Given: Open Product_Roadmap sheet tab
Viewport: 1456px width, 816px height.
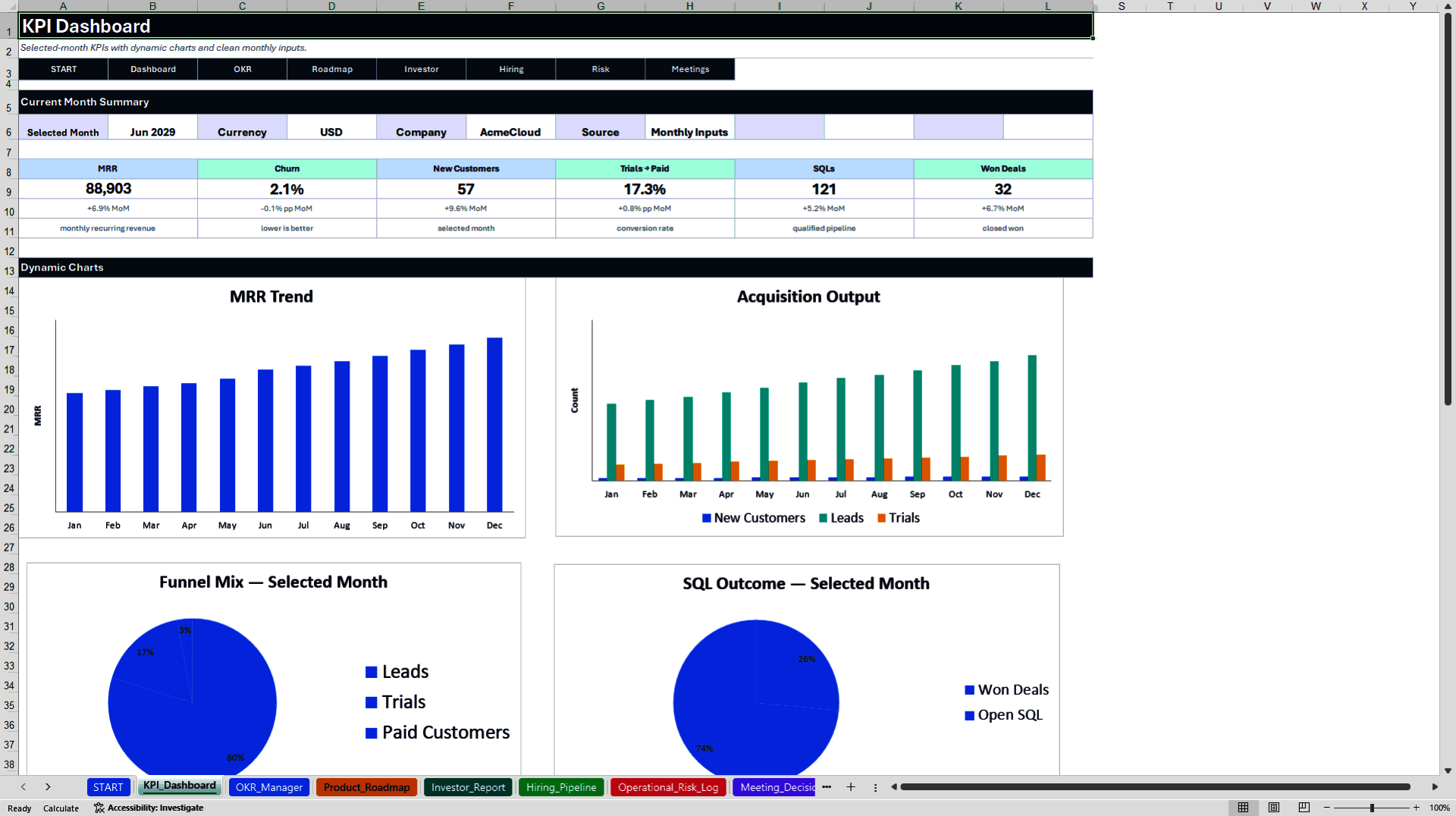Looking at the screenshot, I should pos(366,787).
